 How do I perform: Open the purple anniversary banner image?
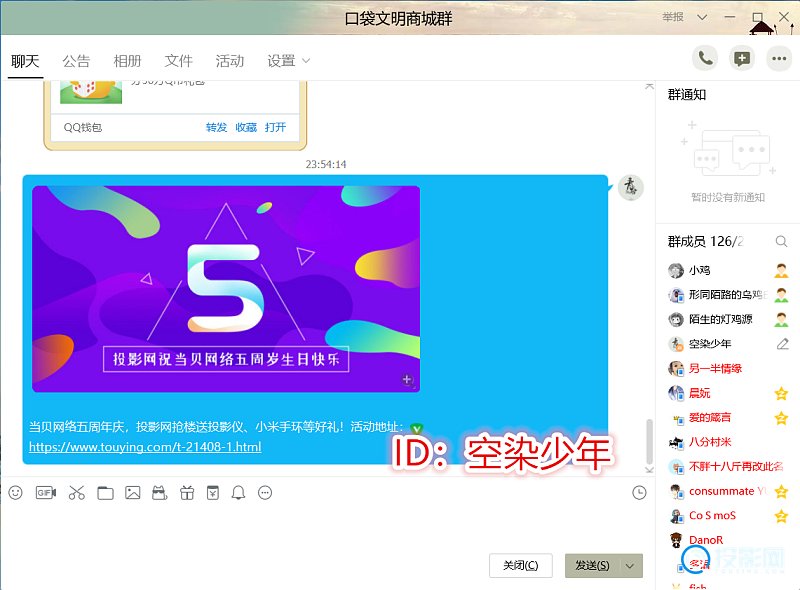[x=226, y=289]
